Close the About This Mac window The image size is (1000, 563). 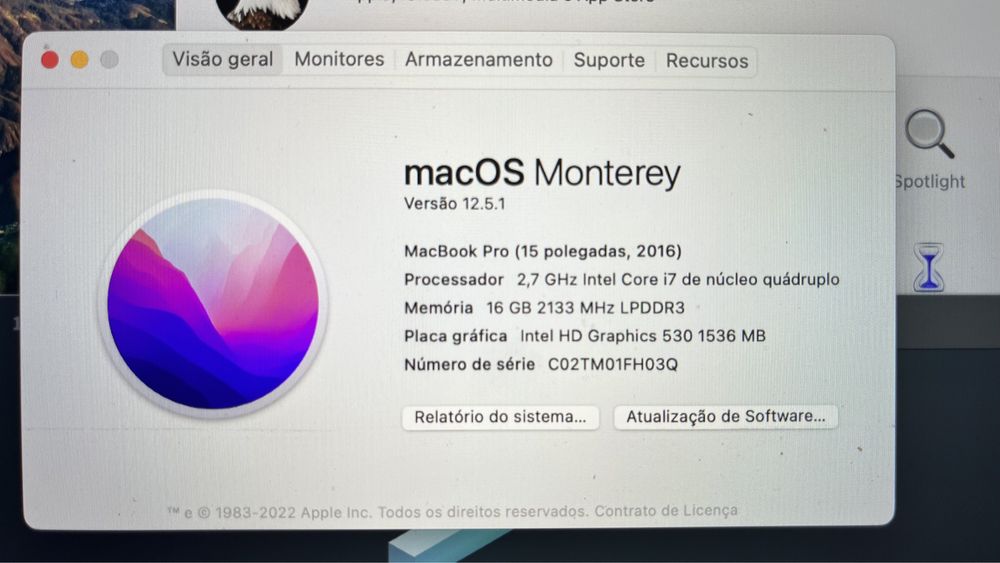coord(50,59)
